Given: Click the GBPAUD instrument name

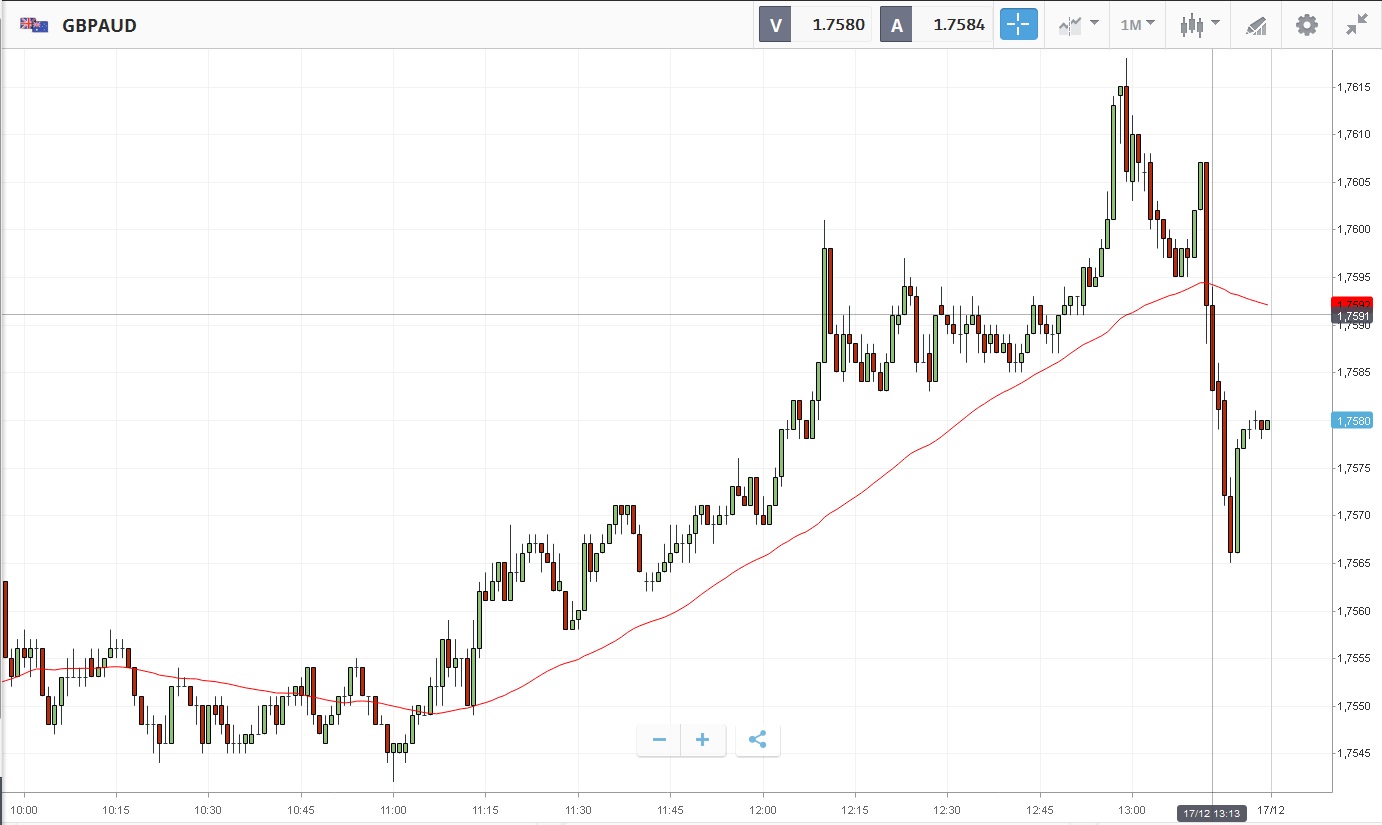Looking at the screenshot, I should (100, 26).
